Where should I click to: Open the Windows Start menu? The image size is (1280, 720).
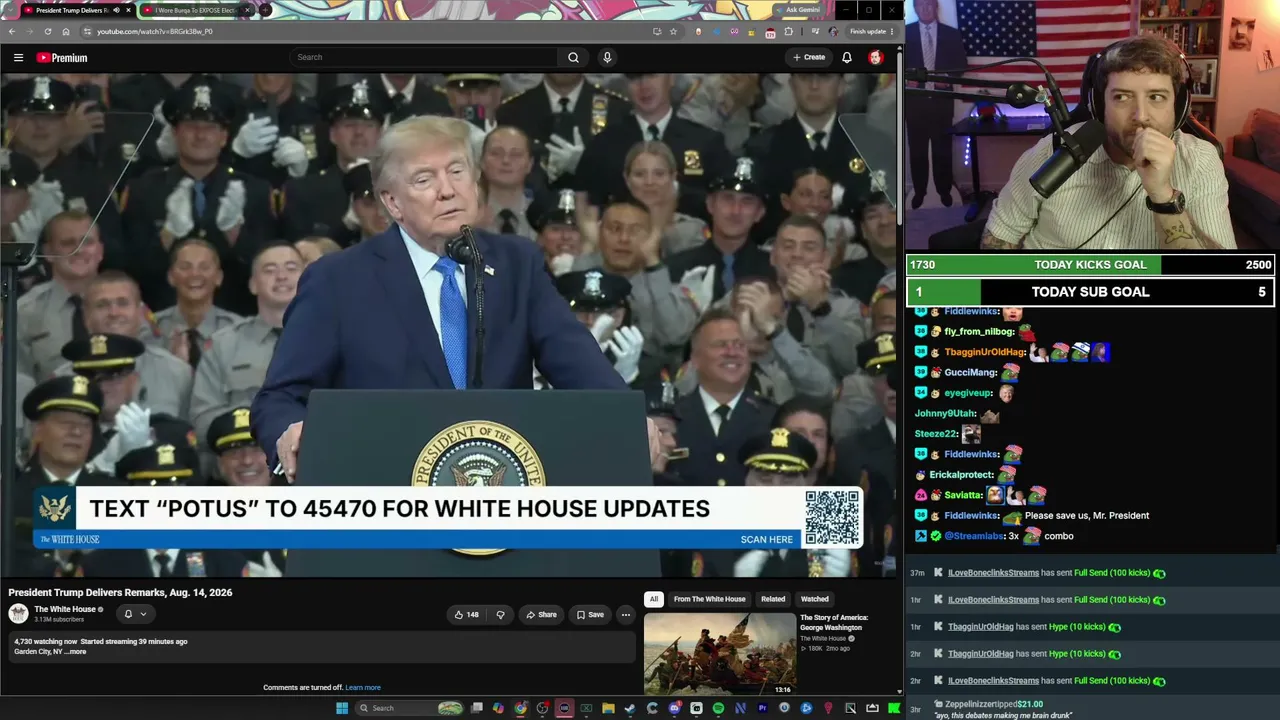[x=342, y=708]
